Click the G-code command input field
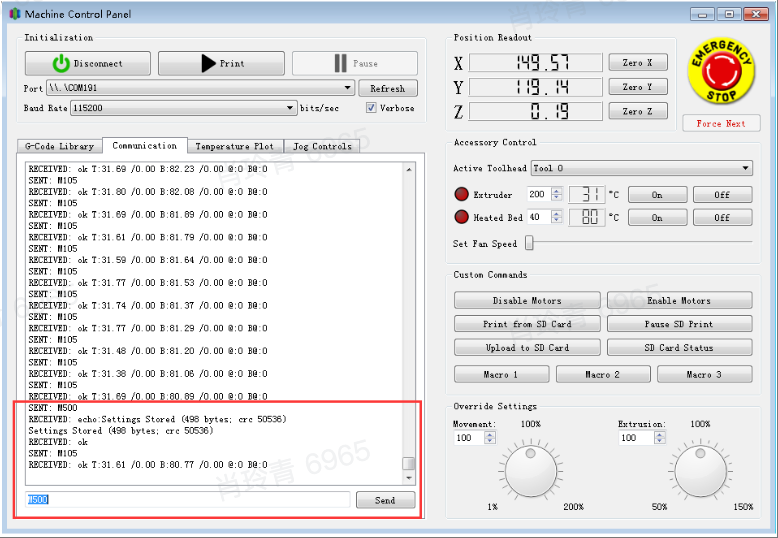778x538 pixels. [187, 500]
